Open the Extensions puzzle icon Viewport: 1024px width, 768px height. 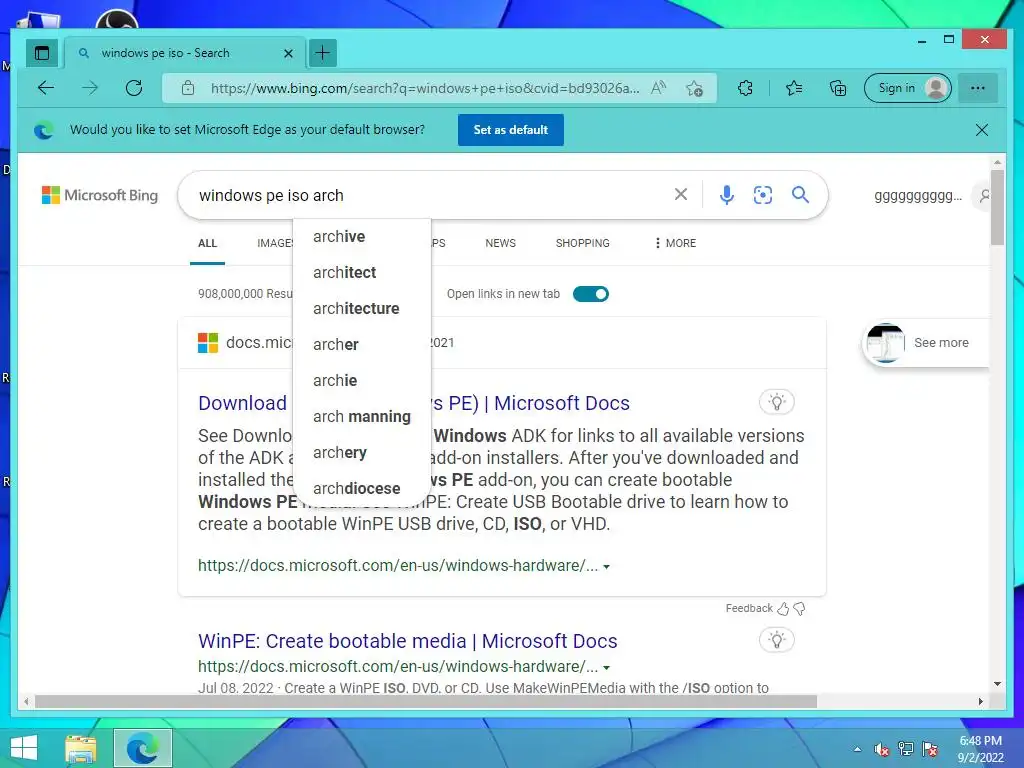pyautogui.click(x=745, y=88)
